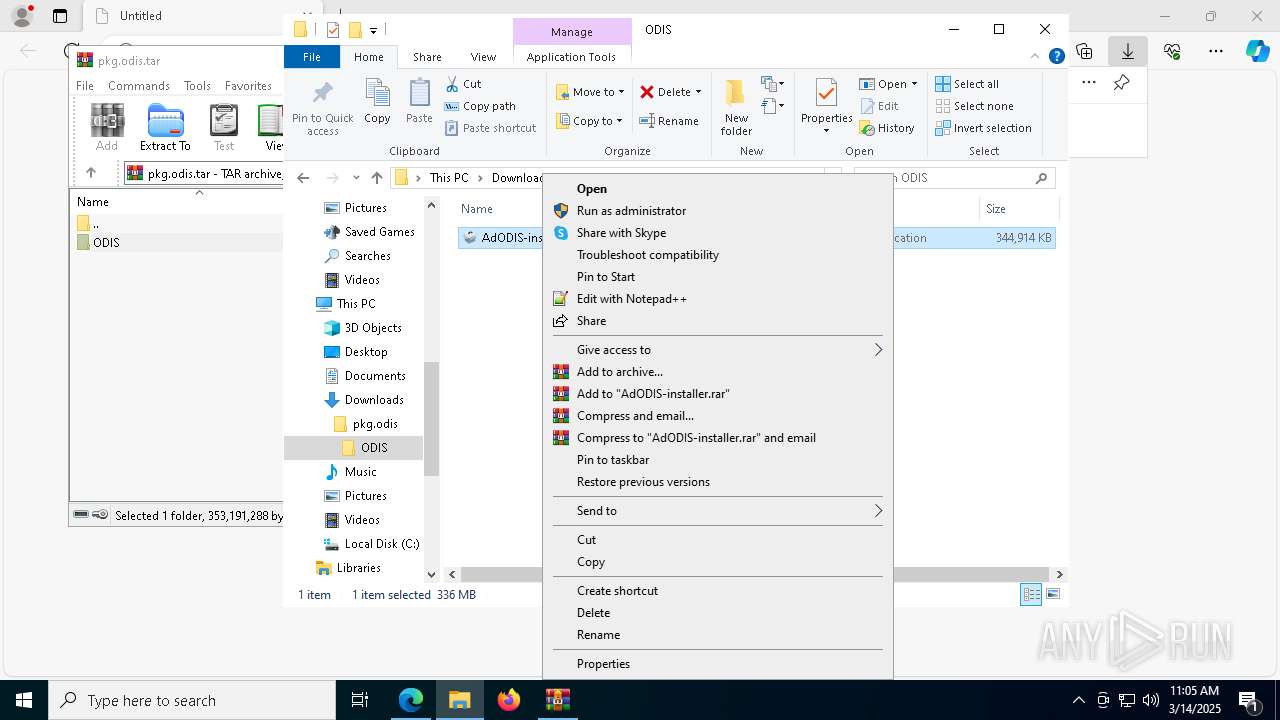Click Select all in ribbon
Screen dimensions: 1280x720
pos(967,84)
